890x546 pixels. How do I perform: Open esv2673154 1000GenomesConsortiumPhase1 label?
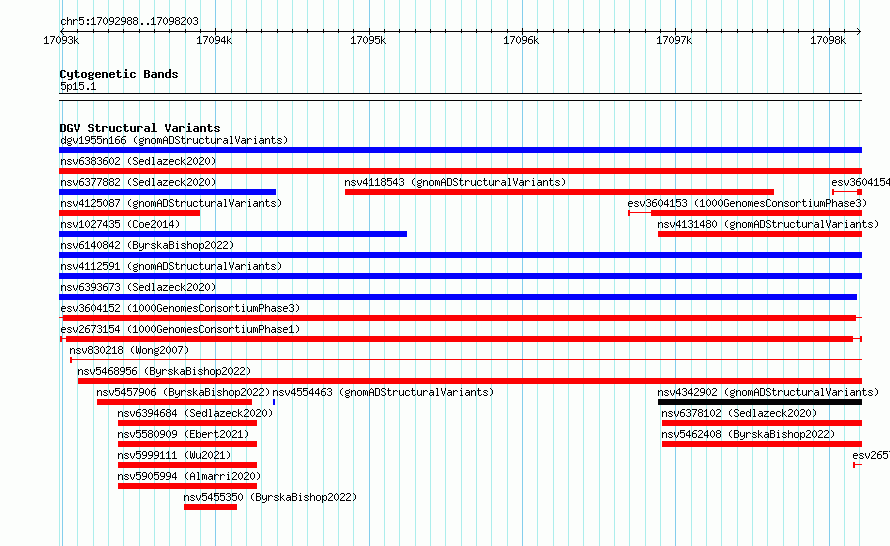(x=180, y=329)
